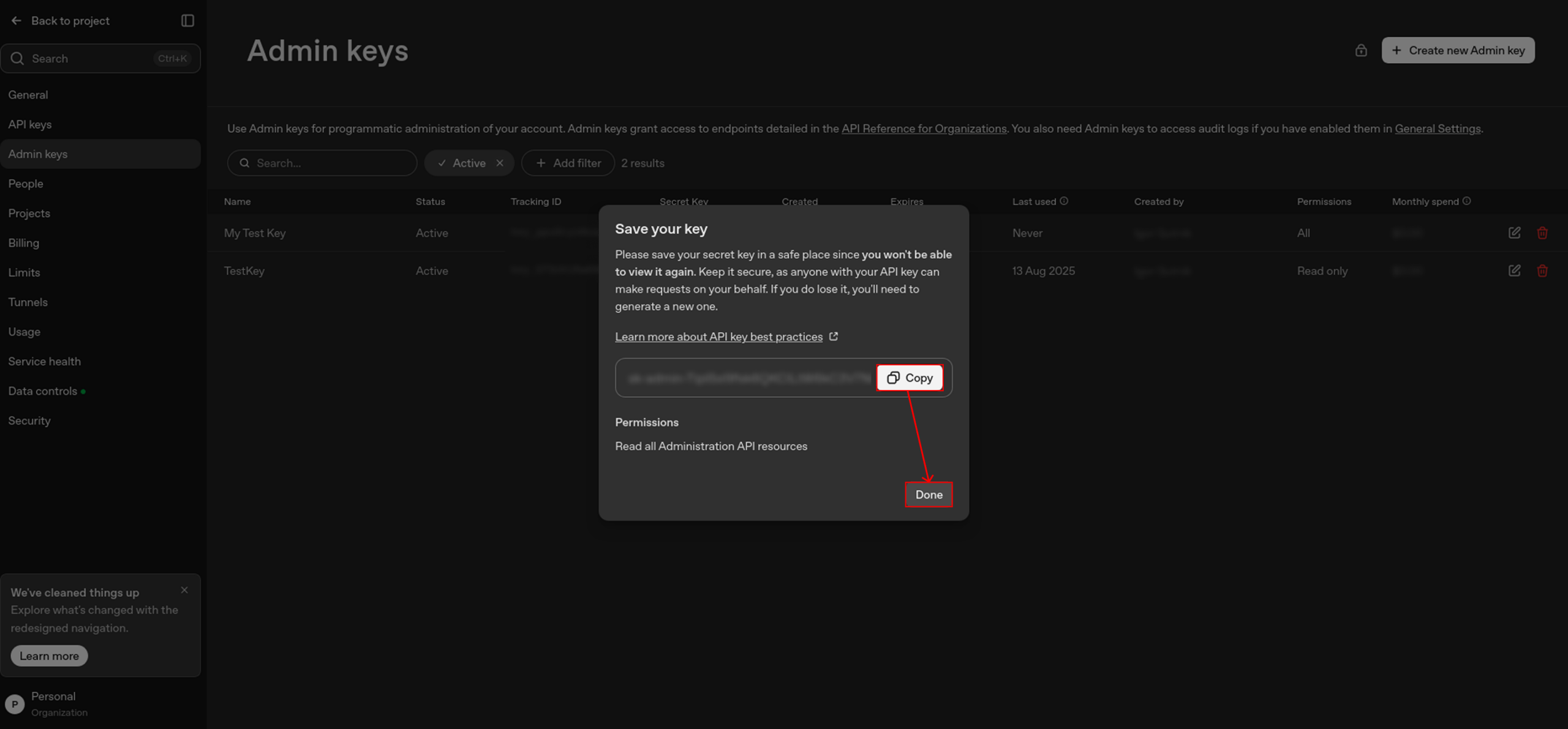Click the 'All' permissions cell
Image resolution: width=1568 pixels, height=729 pixels.
pyautogui.click(x=1303, y=233)
